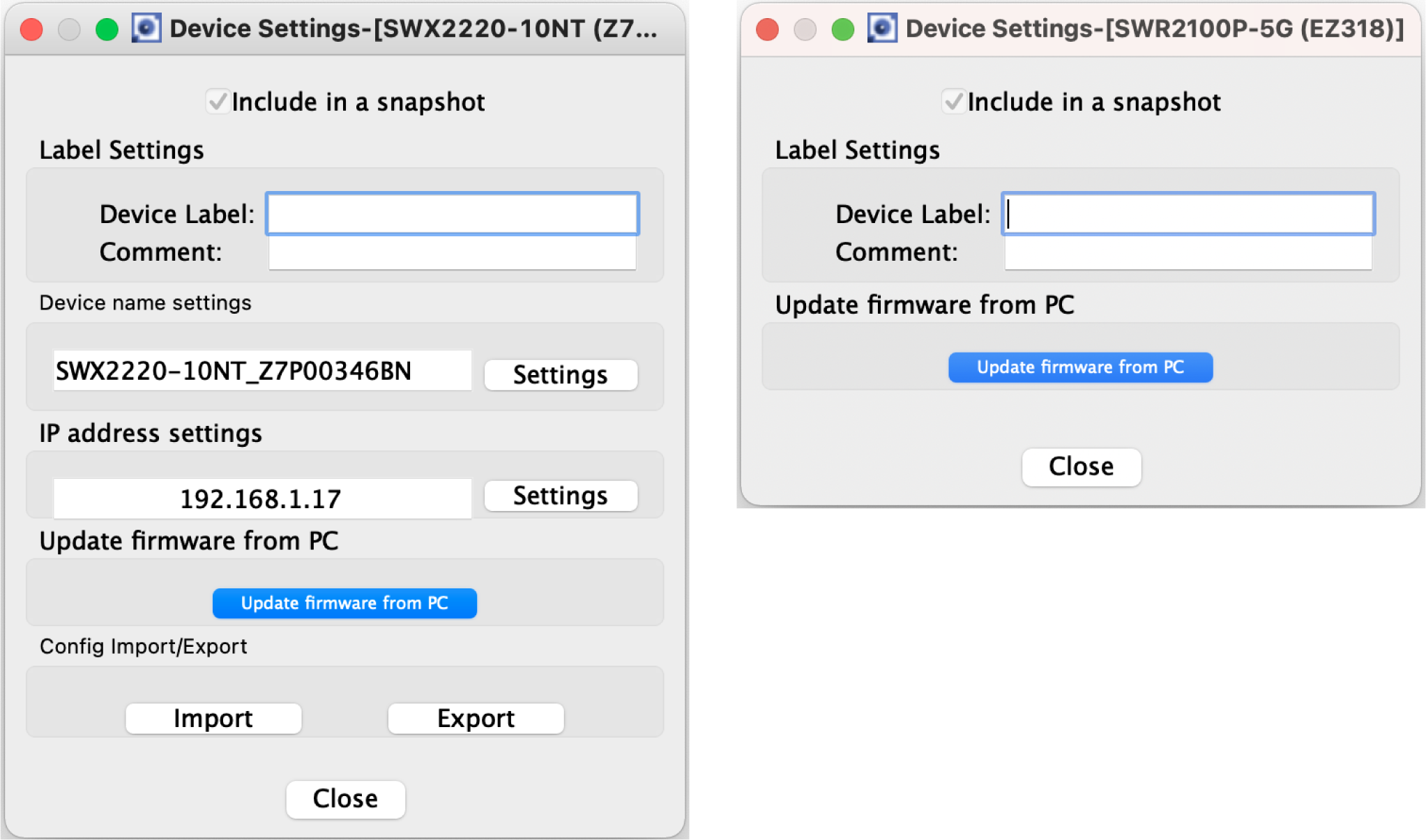Click green zoom button of SWR2100P-5G window
1426x840 pixels.
pos(842,29)
